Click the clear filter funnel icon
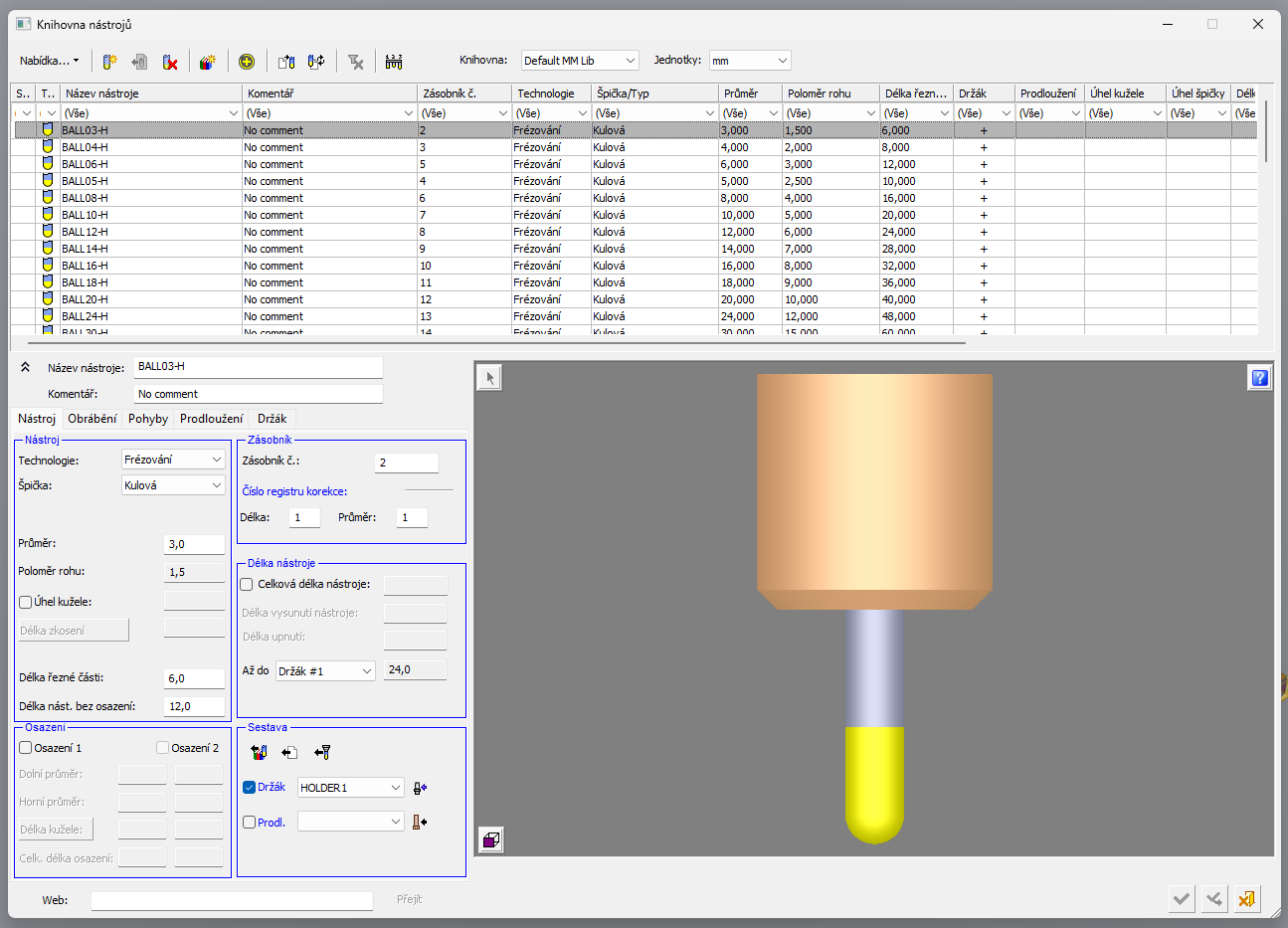The width and height of the screenshot is (1288, 928). tap(356, 62)
